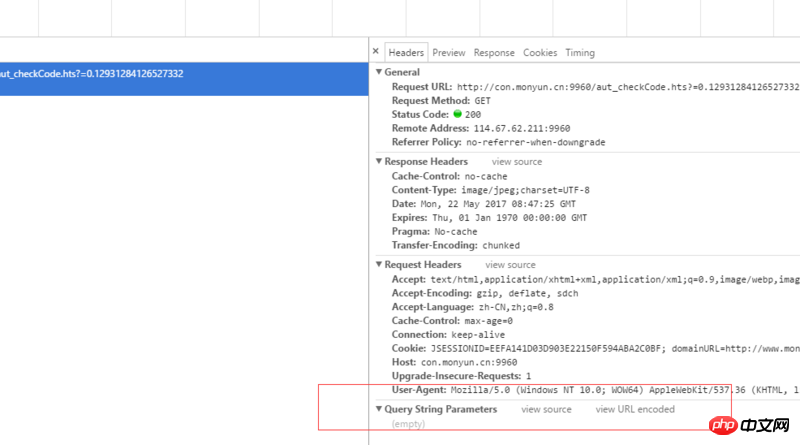
Task: Click the green status code indicator
Action: (x=458, y=114)
